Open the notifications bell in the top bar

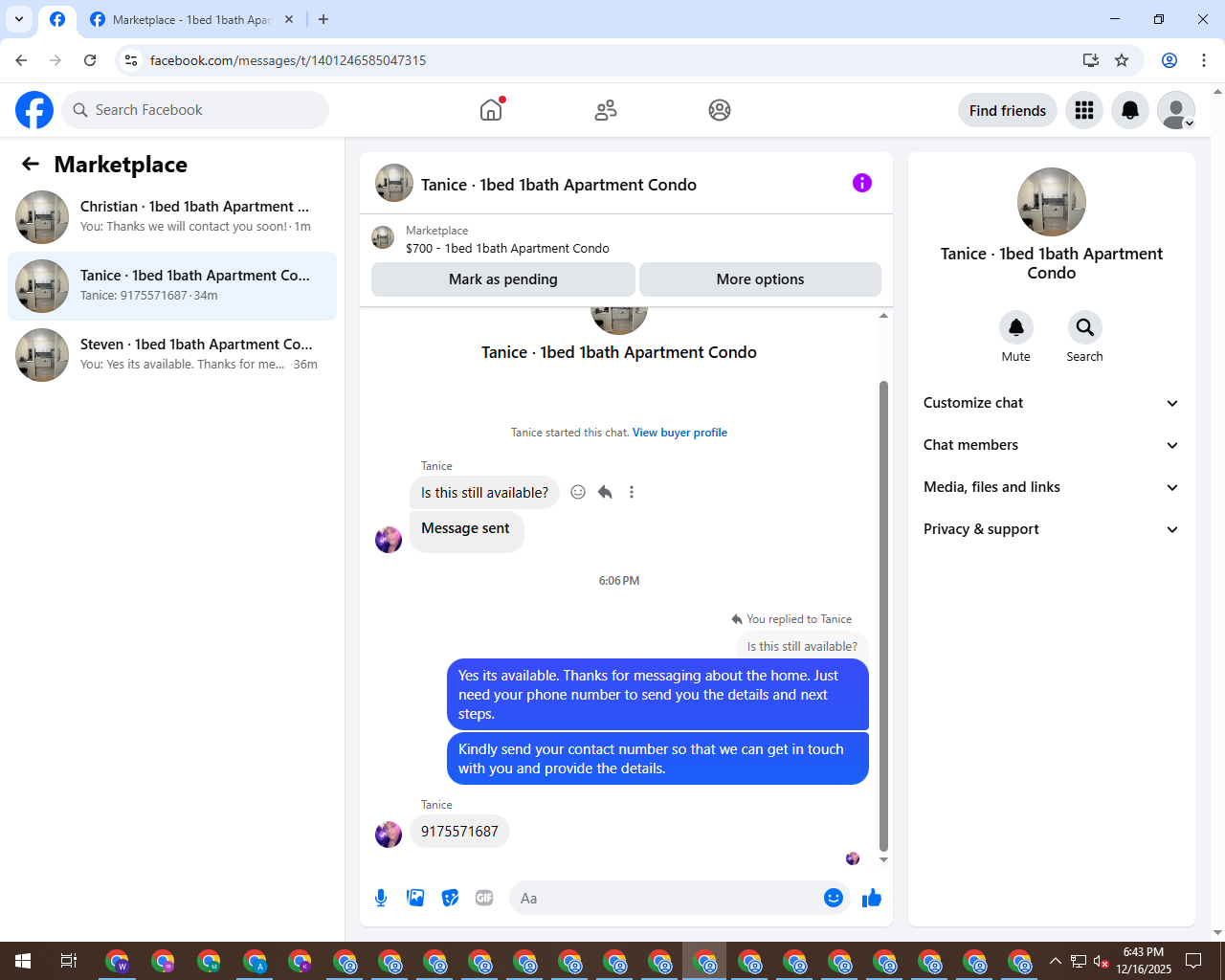coord(1130,110)
